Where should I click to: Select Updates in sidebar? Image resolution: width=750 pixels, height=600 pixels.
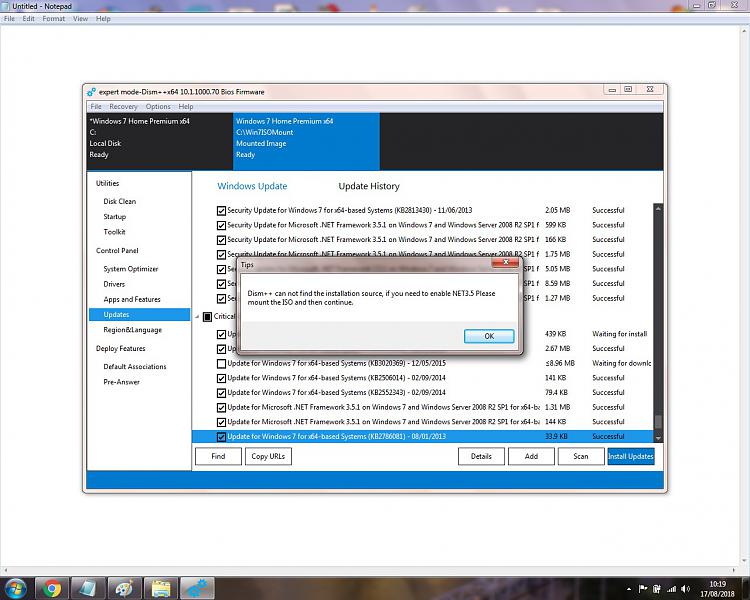[139, 314]
